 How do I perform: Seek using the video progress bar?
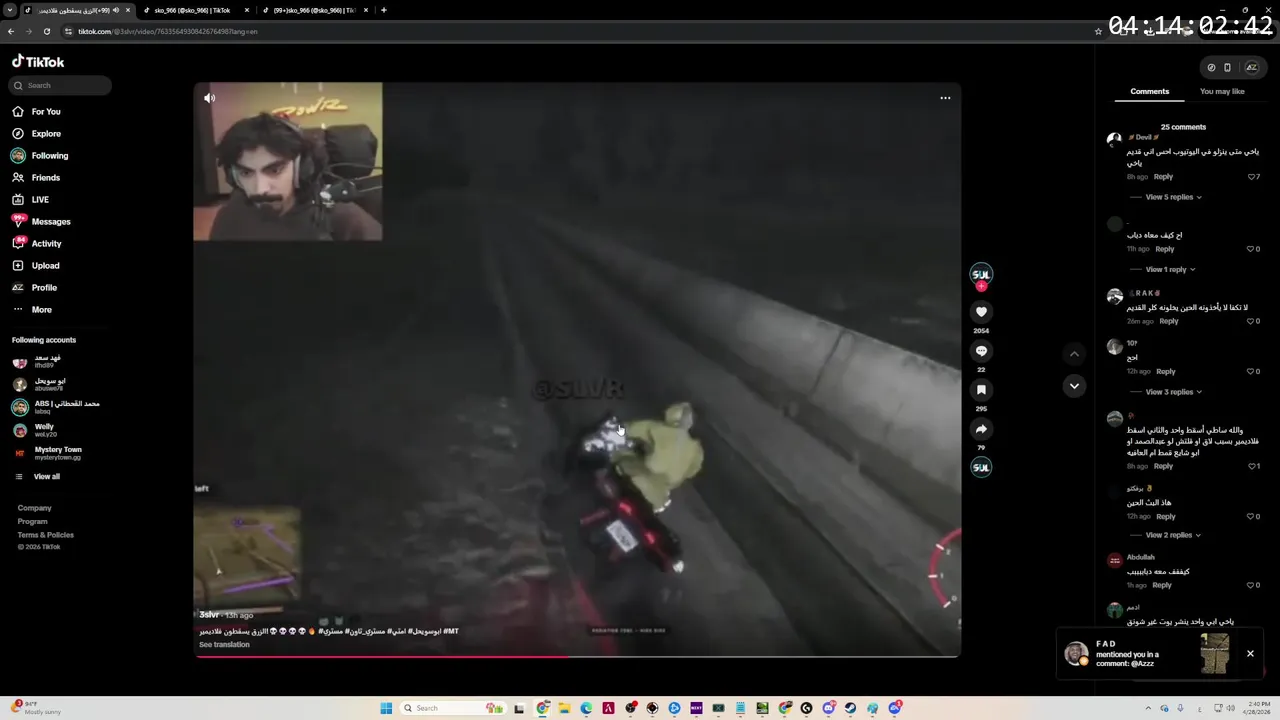pyautogui.click(x=577, y=656)
